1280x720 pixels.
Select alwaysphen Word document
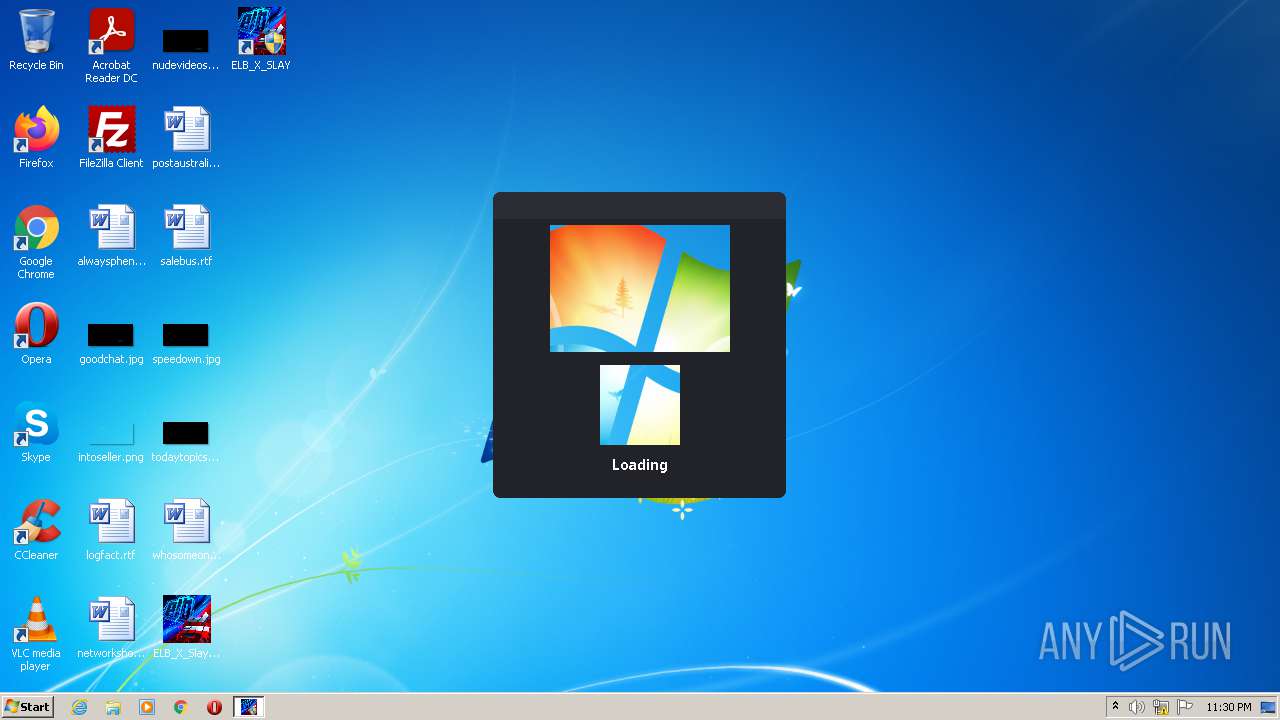coord(111,236)
